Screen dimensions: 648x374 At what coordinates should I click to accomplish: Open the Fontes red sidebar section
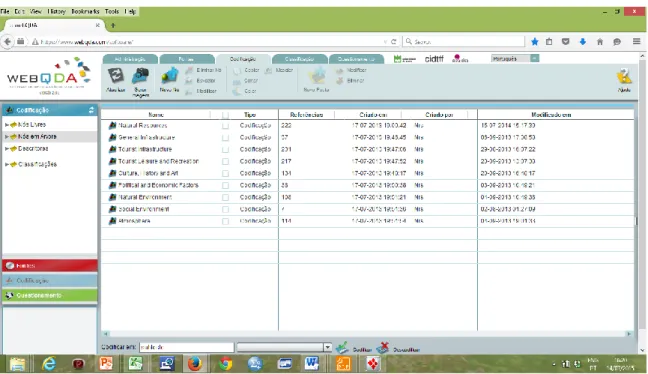coord(50,265)
